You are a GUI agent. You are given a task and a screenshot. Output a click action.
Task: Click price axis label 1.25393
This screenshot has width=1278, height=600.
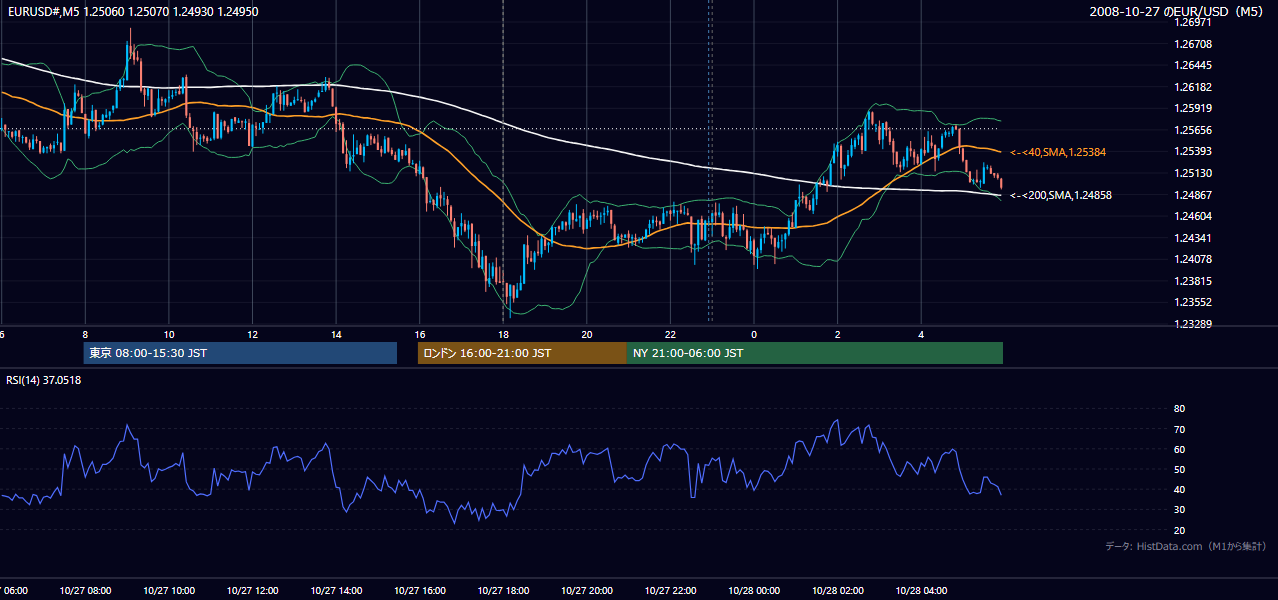1192,151
